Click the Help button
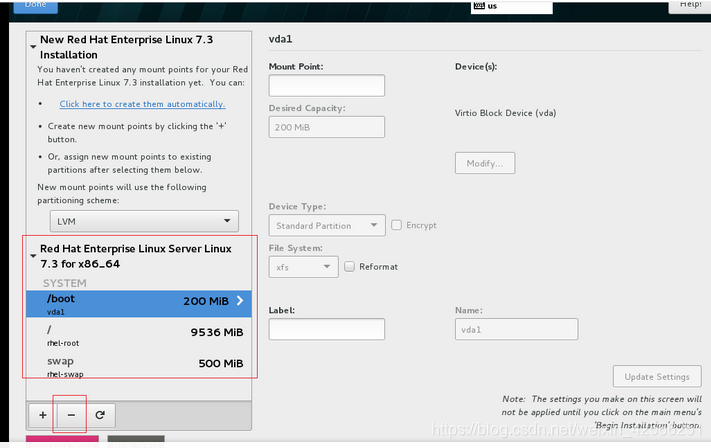Screen dimensions: 711x448 pyautogui.click(x=690, y=5)
